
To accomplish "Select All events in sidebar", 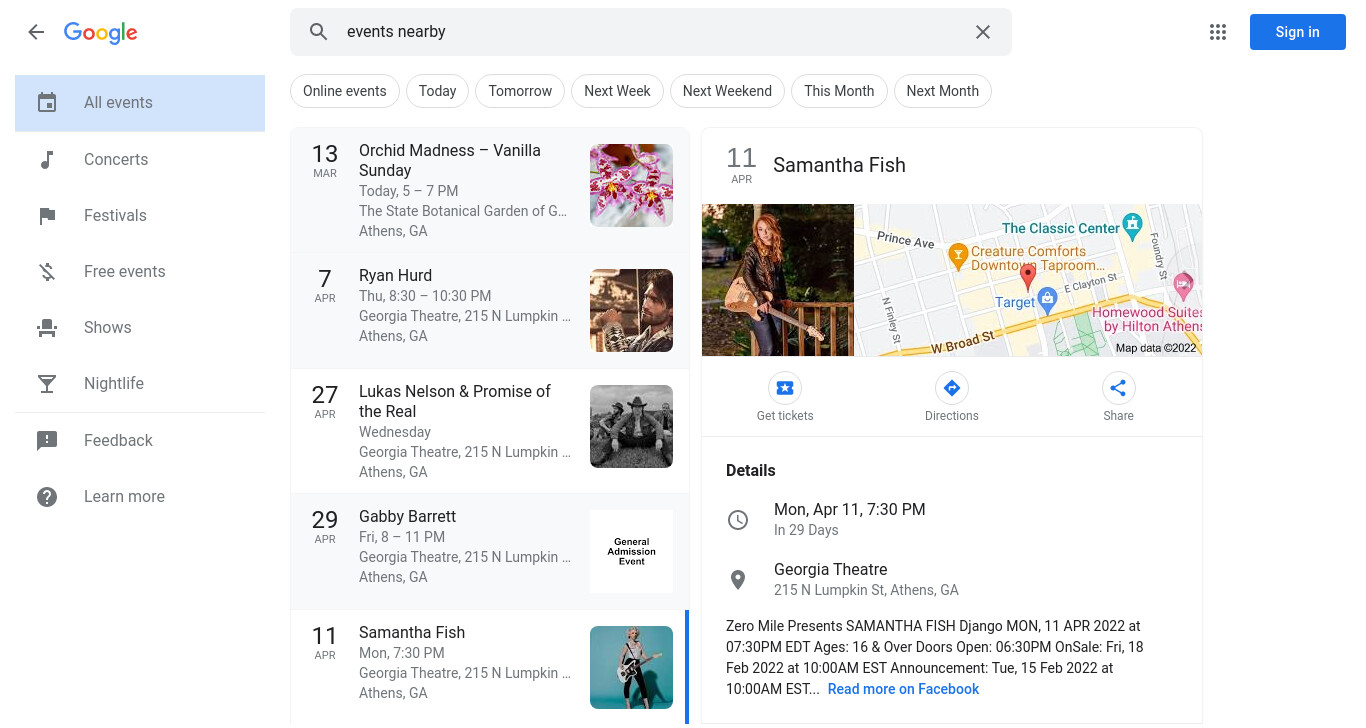I will pyautogui.click(x=140, y=103).
